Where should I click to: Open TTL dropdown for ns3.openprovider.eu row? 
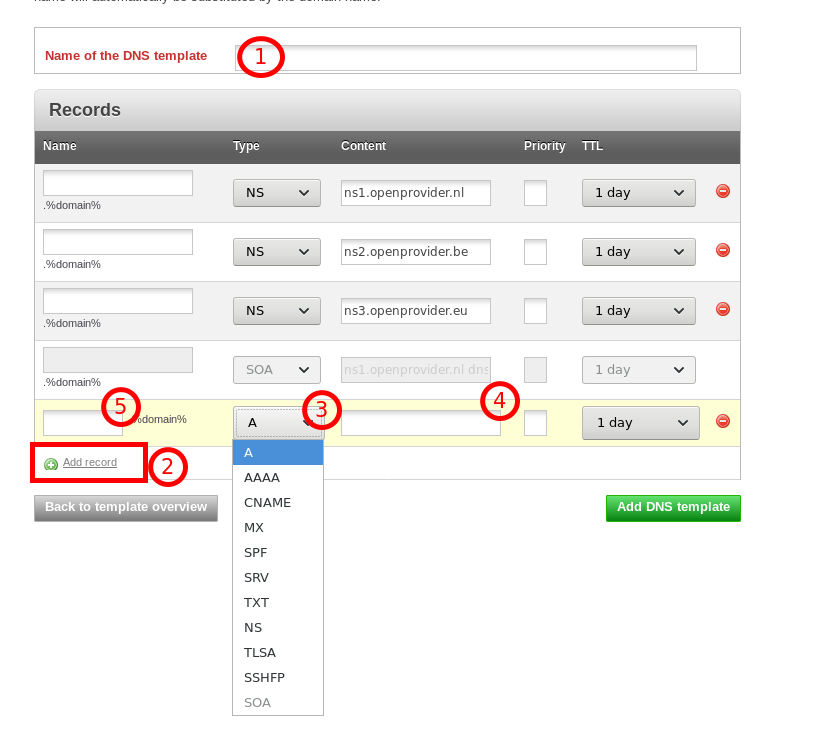tap(639, 311)
